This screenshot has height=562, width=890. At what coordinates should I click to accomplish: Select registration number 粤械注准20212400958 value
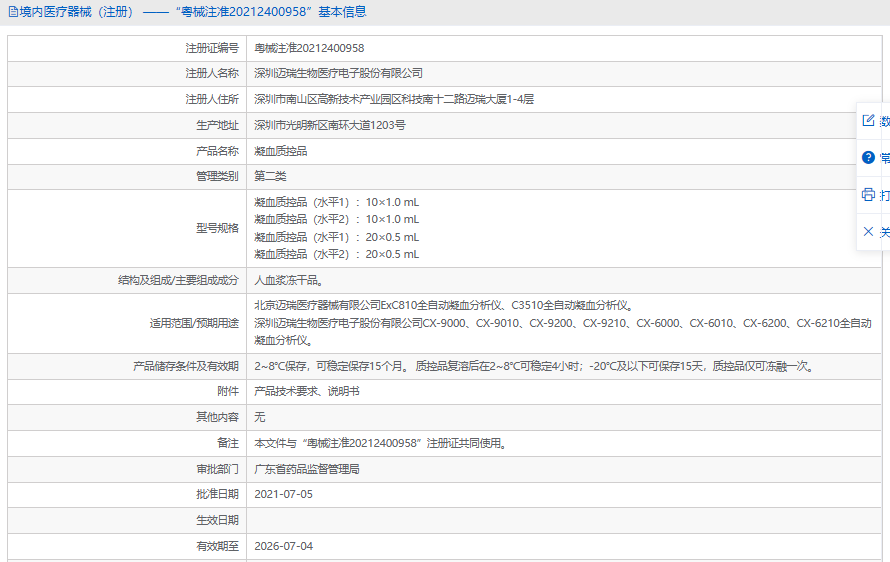[309, 48]
